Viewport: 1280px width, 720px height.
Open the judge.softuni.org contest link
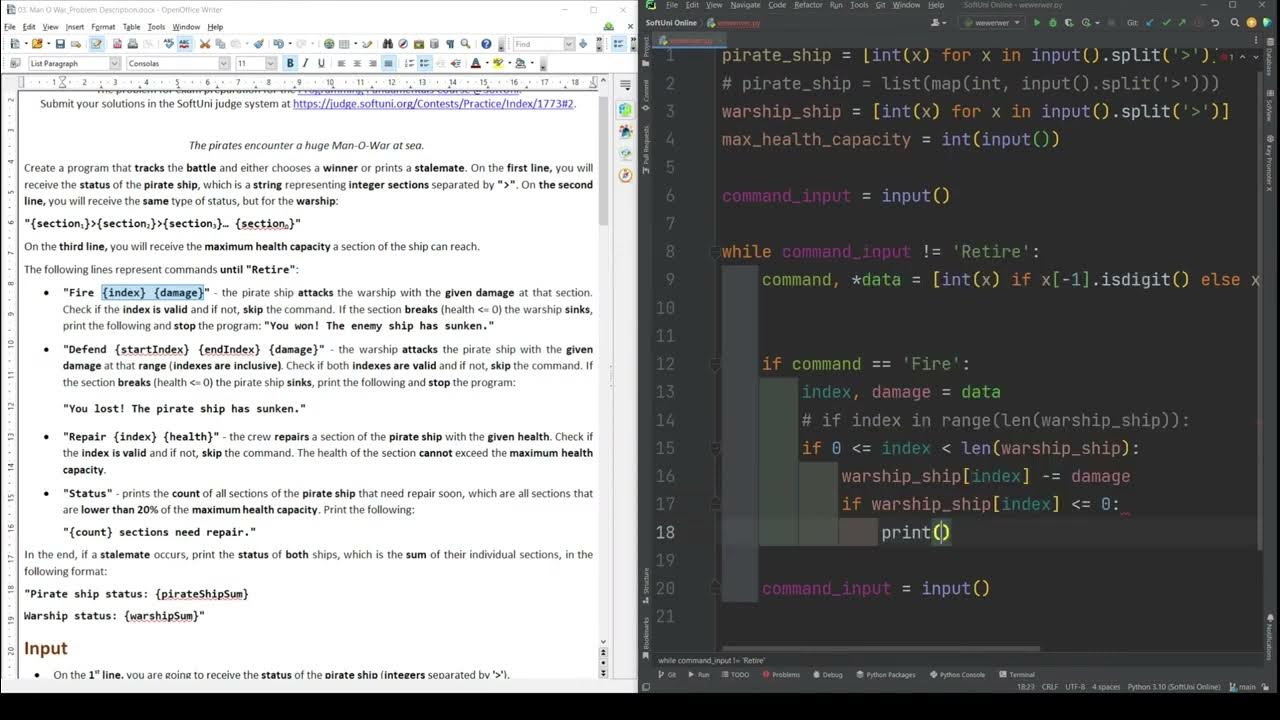pyautogui.click(x=433, y=103)
